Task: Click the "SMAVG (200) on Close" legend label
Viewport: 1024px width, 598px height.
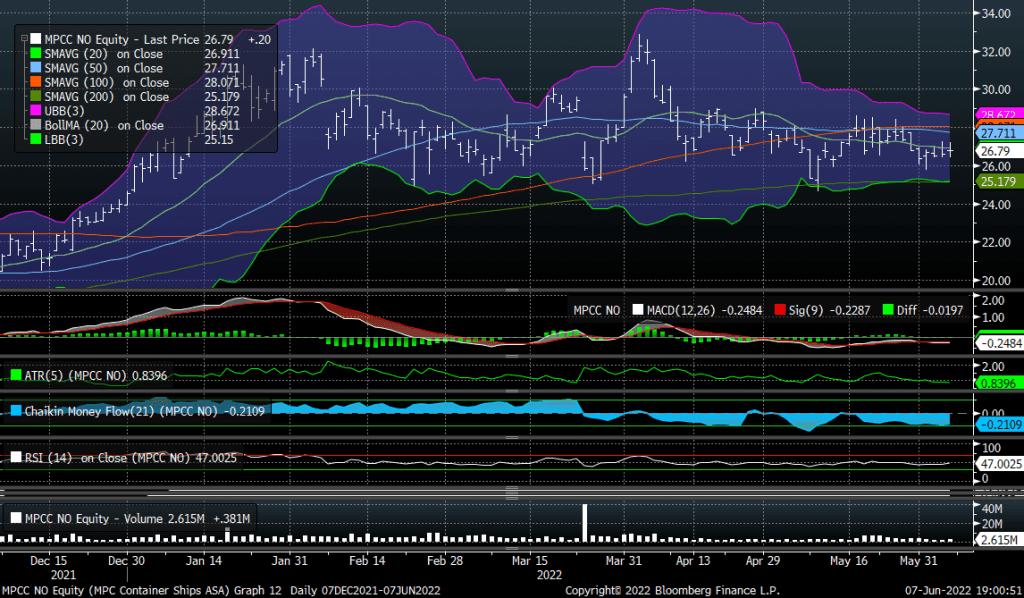Action: (106, 97)
